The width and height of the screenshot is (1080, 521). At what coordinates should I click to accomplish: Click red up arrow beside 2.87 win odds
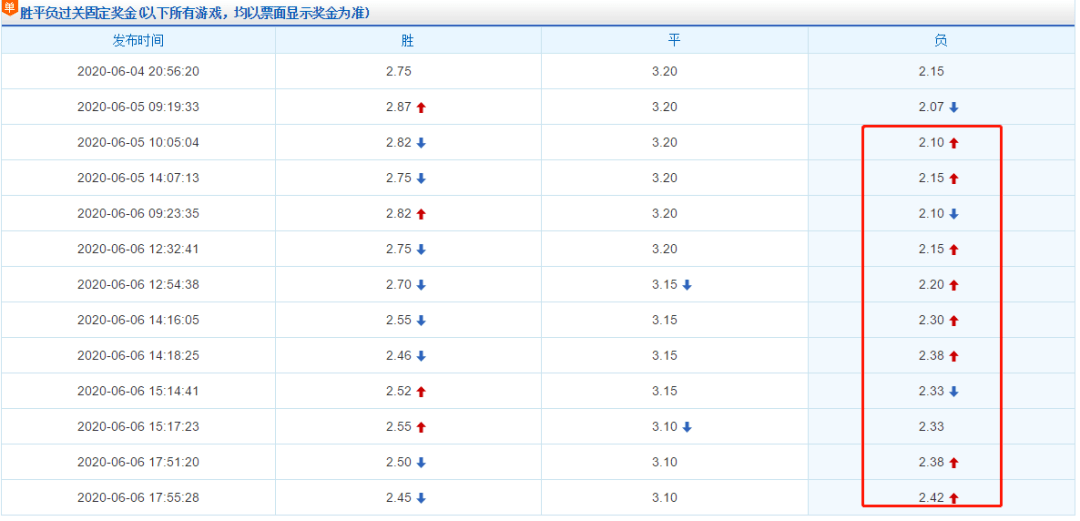pyautogui.click(x=421, y=107)
